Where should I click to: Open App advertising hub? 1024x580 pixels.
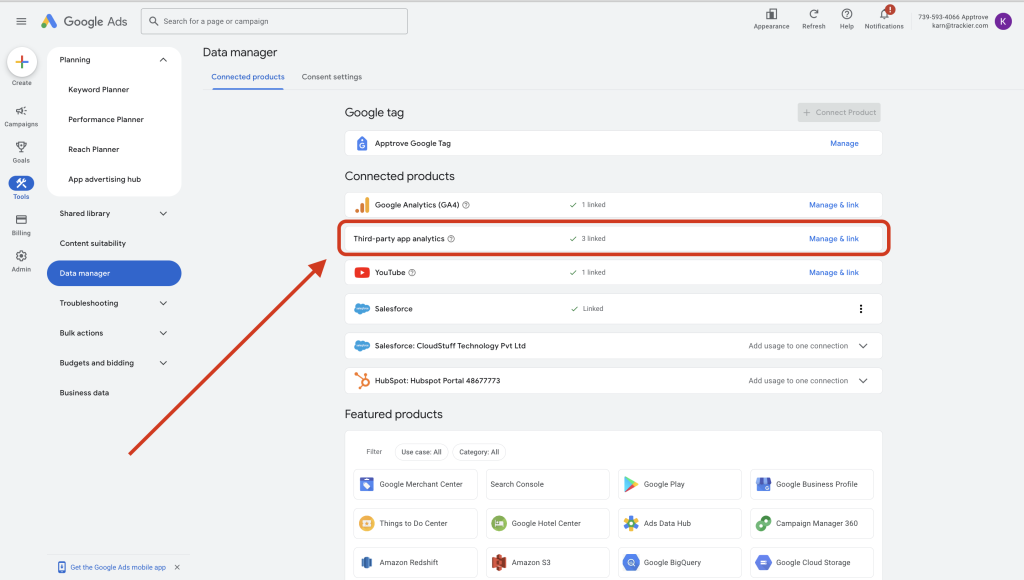(104, 180)
